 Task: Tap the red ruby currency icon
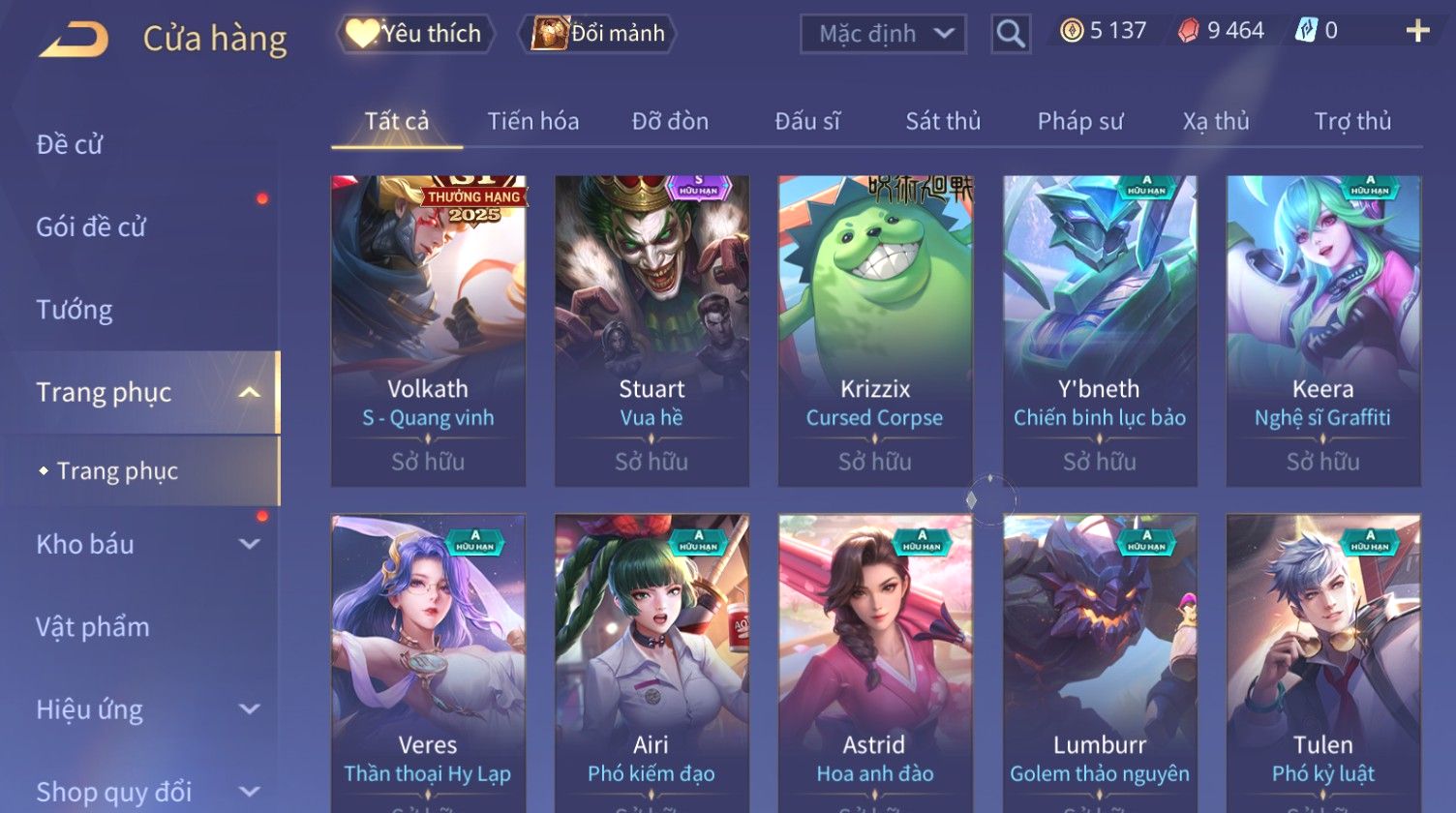point(1189,31)
